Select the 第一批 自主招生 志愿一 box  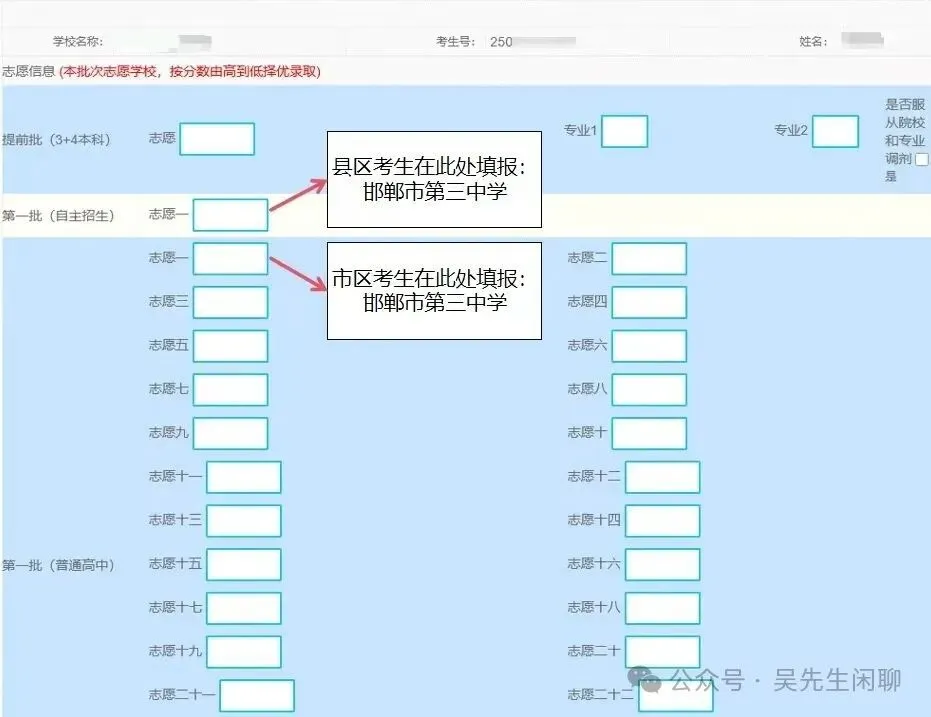[x=229, y=214]
